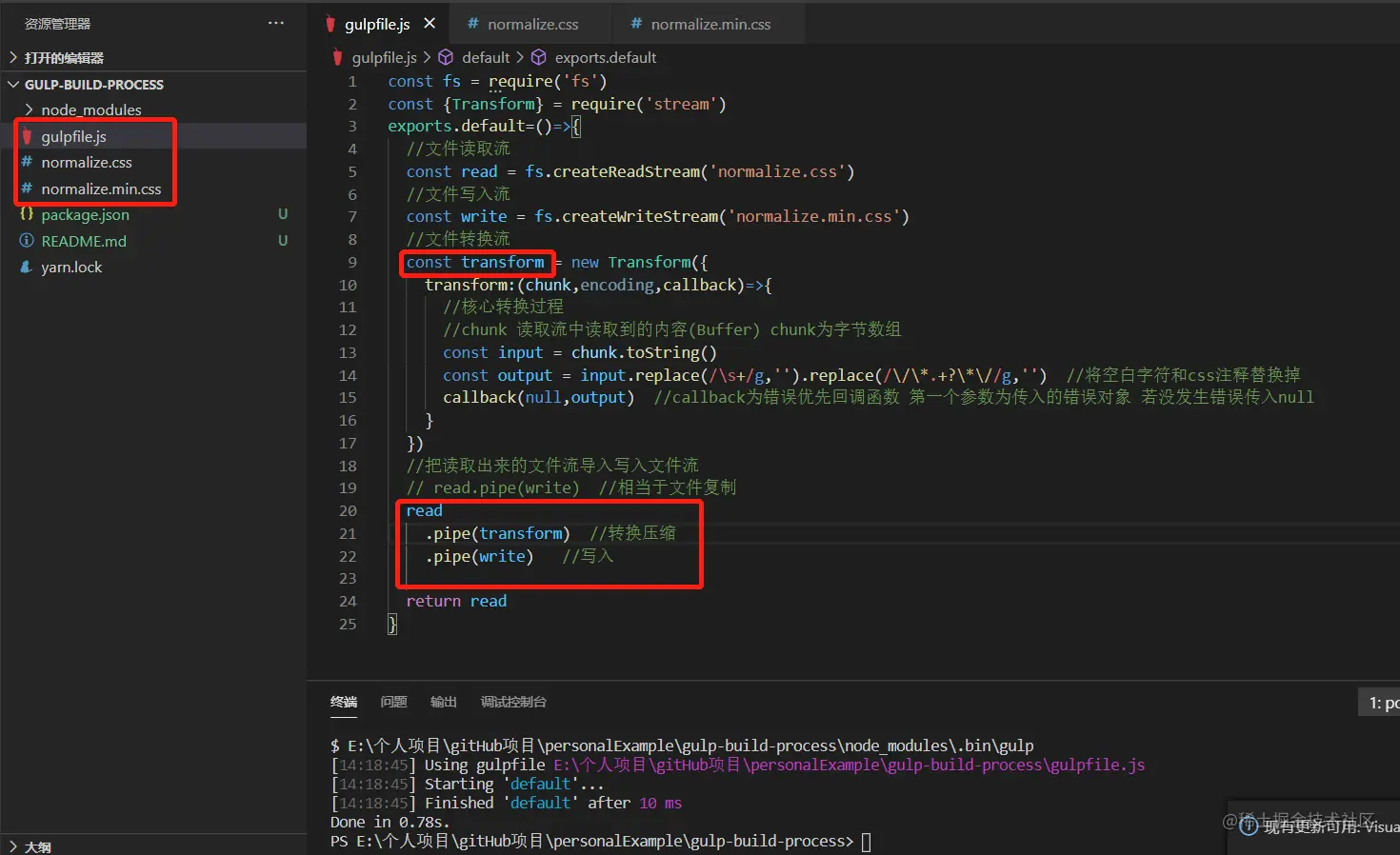Open the terminal selector dropdown
Screen dimensions: 1400x855
1379,703
